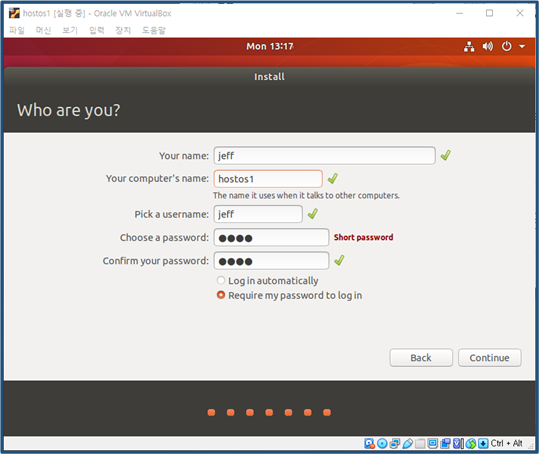Focus the Your name field
The image size is (539, 454).
tap(324, 156)
